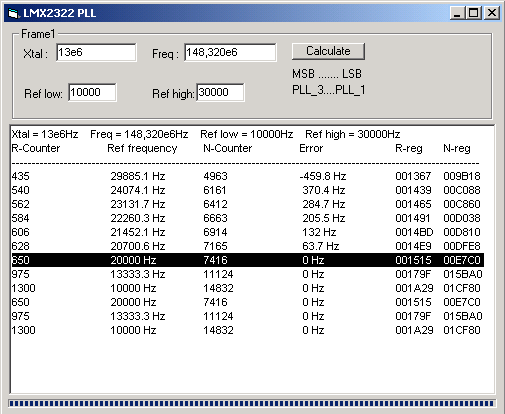Maximize the LMX2322 PLL window
505x414 pixels.
[473, 13]
